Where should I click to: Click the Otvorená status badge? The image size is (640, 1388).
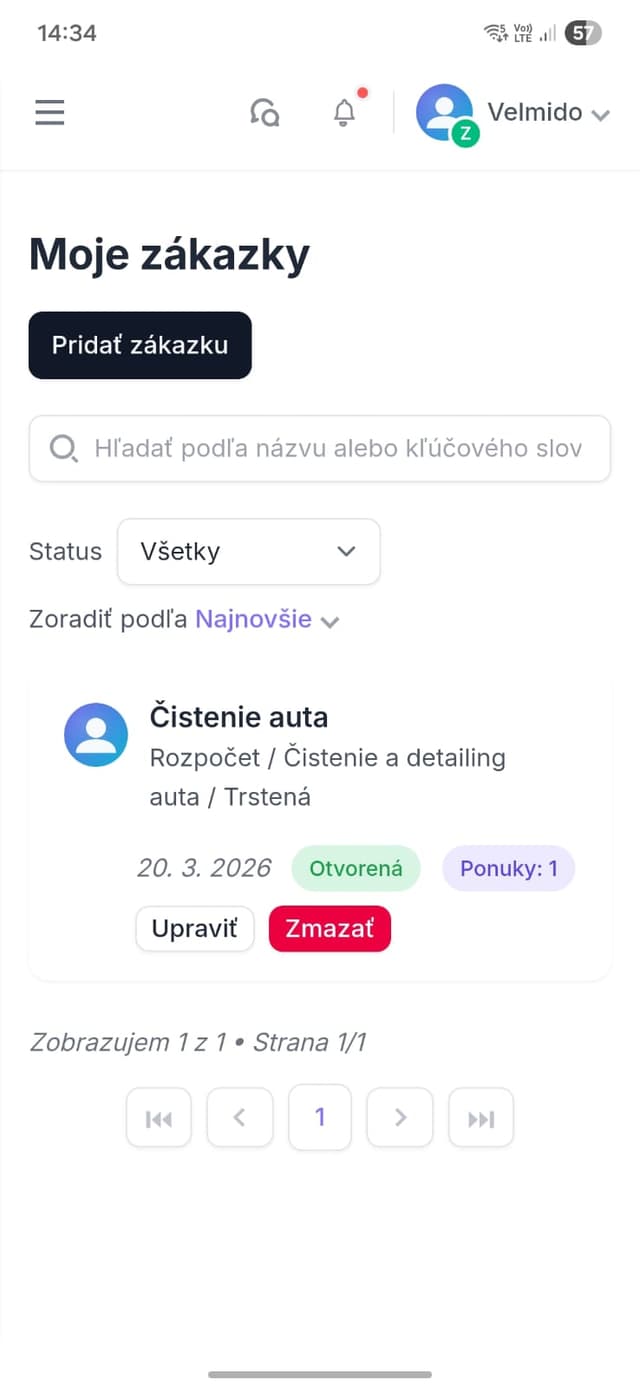(x=355, y=868)
